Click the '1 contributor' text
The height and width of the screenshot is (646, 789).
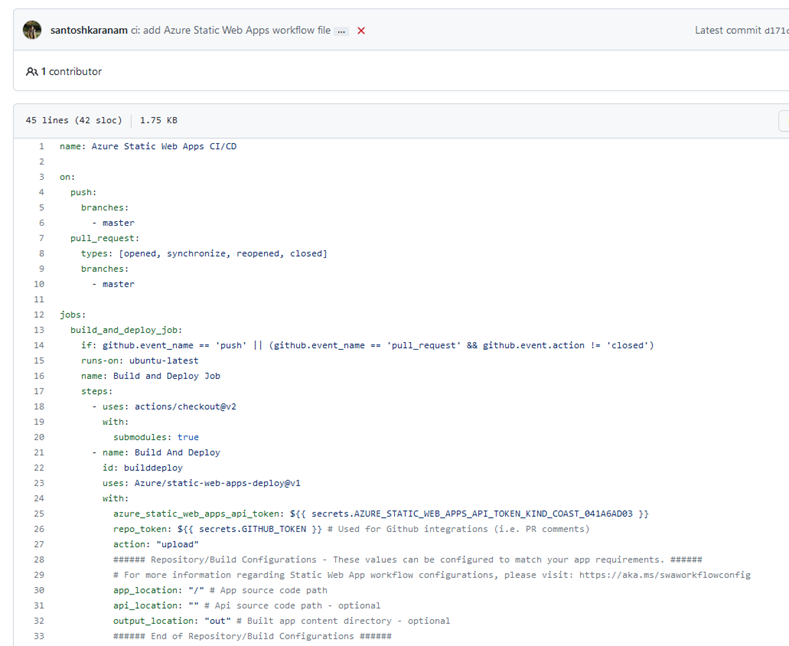(71, 71)
